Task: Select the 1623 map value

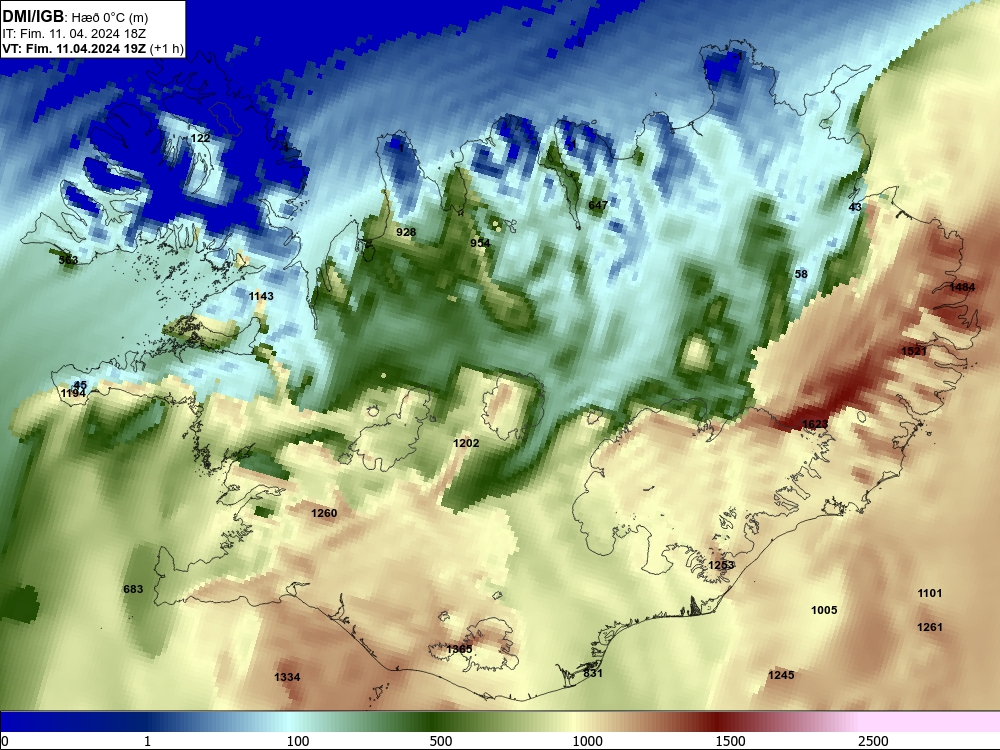Action: click(x=815, y=425)
